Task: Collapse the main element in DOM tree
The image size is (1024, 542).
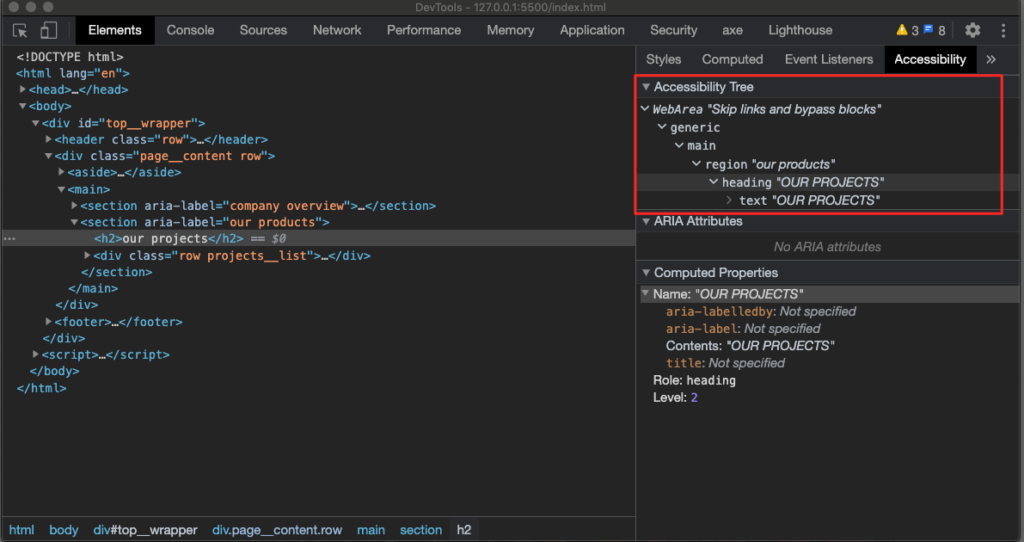Action: pos(62,189)
